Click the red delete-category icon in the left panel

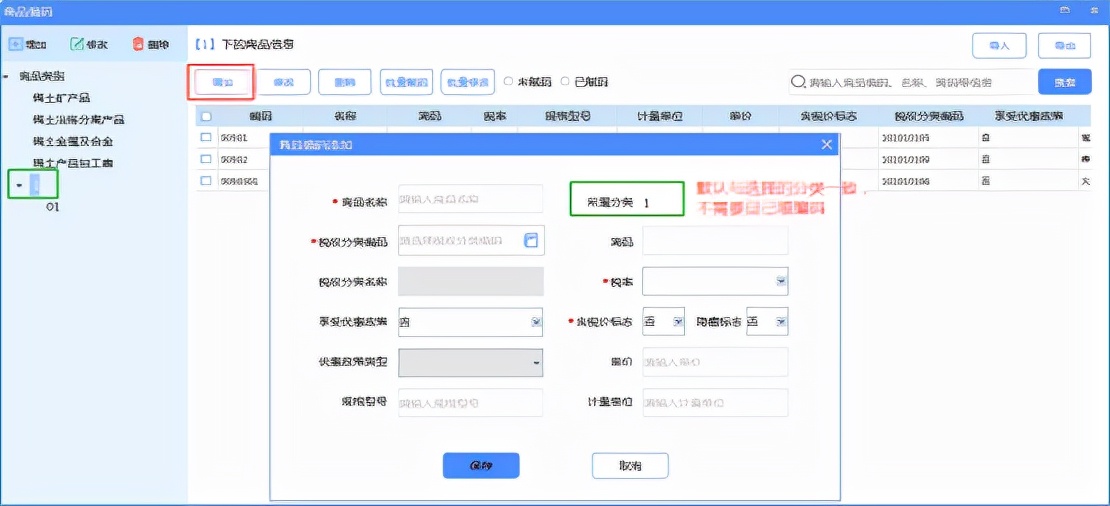[138, 44]
